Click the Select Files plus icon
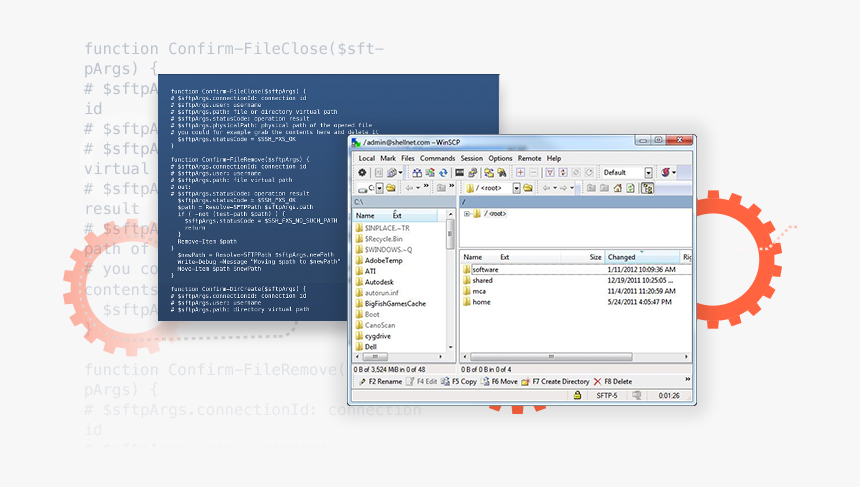Image resolution: width=860 pixels, height=487 pixels. (520, 173)
